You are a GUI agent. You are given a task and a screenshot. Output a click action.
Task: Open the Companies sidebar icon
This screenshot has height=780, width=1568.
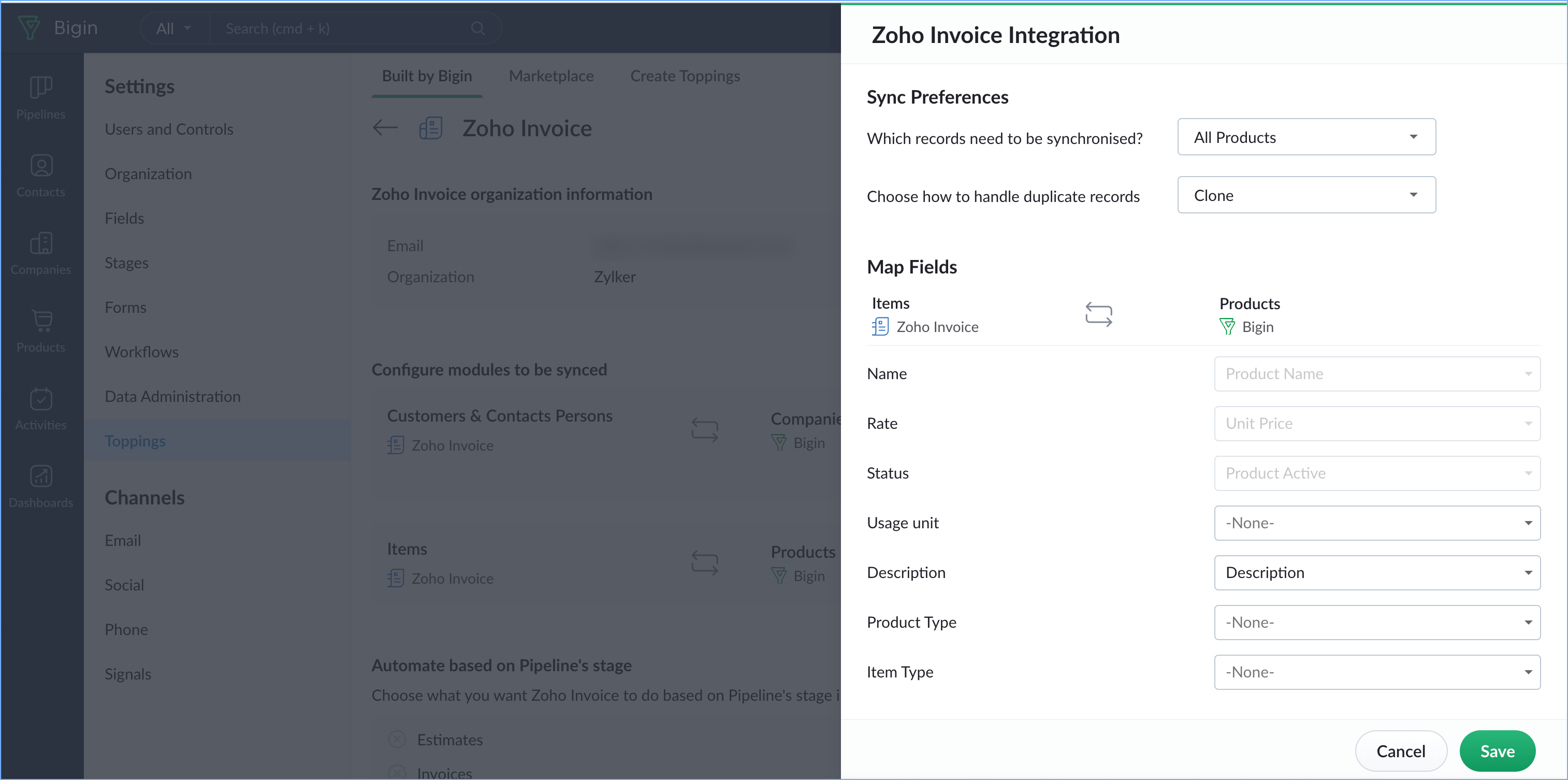click(41, 243)
